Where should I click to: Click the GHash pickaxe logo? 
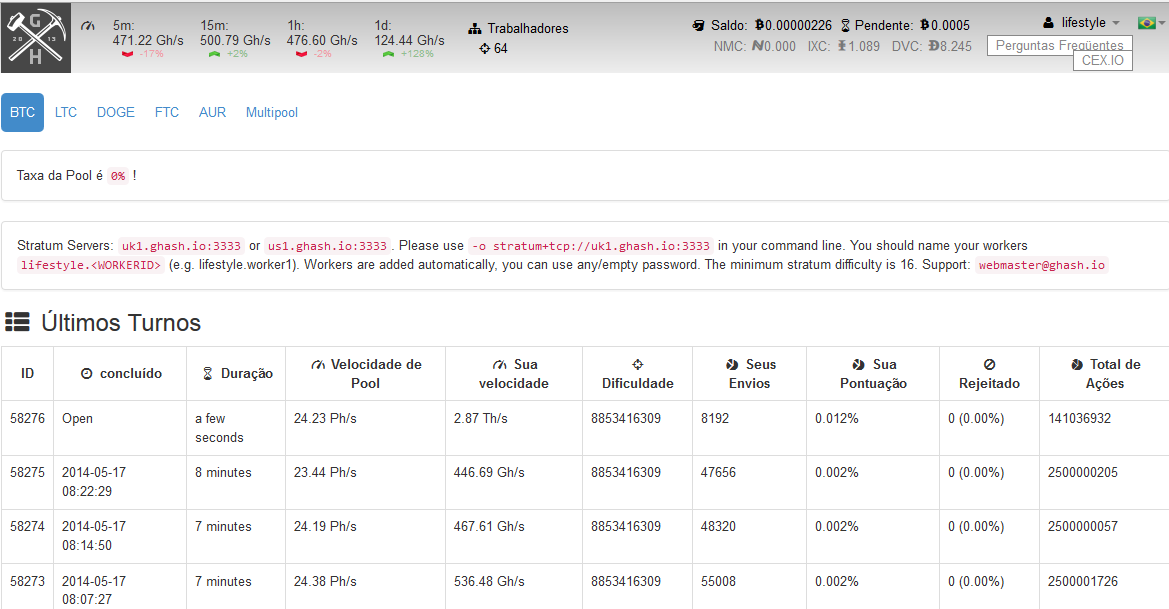[36, 37]
